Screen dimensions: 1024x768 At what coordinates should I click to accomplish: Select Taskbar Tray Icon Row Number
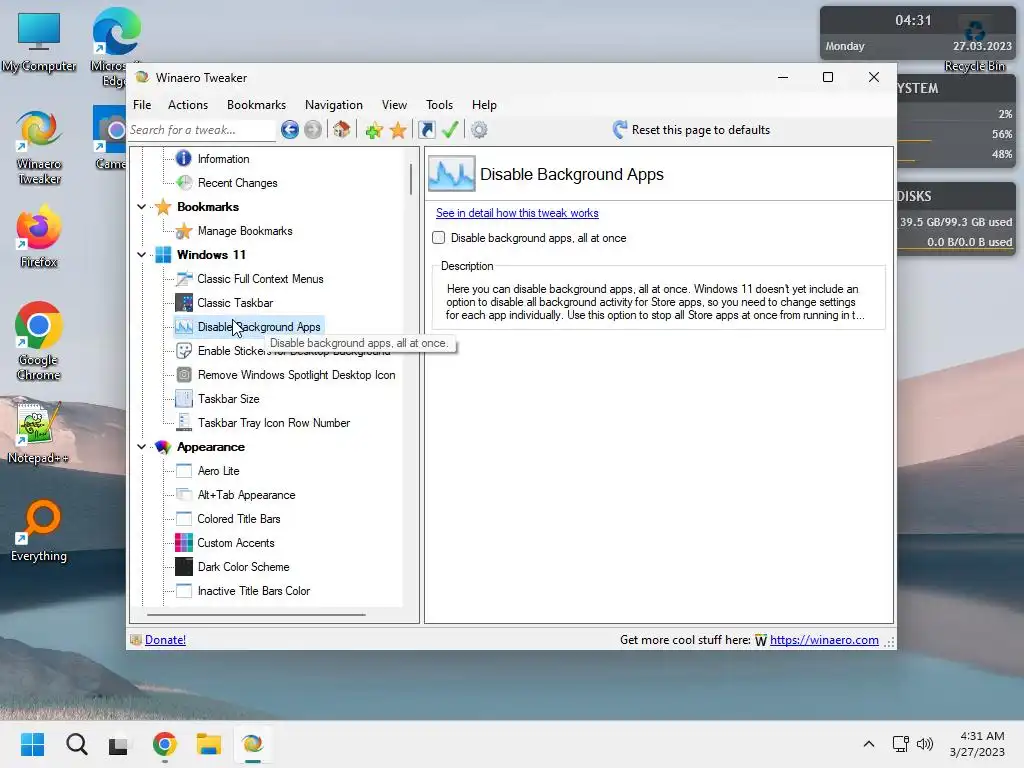(274, 423)
